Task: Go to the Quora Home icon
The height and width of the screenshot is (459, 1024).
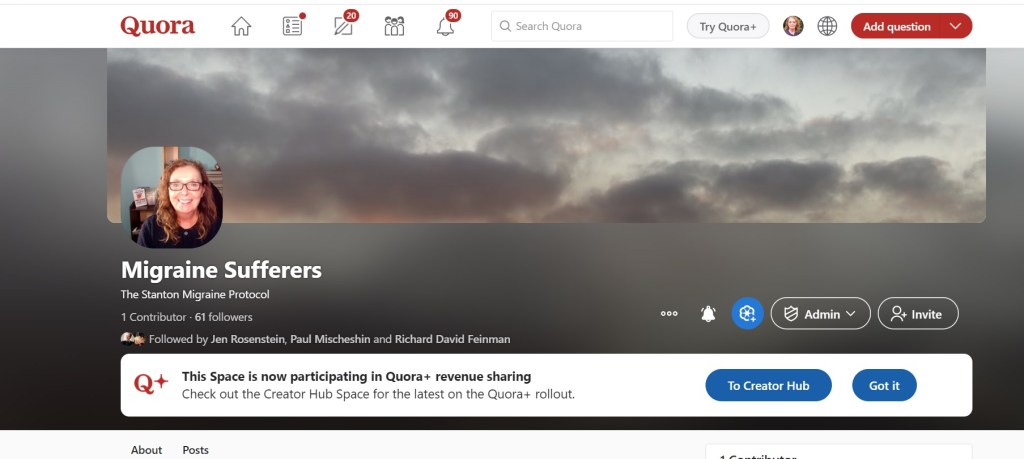Action: tap(241, 27)
